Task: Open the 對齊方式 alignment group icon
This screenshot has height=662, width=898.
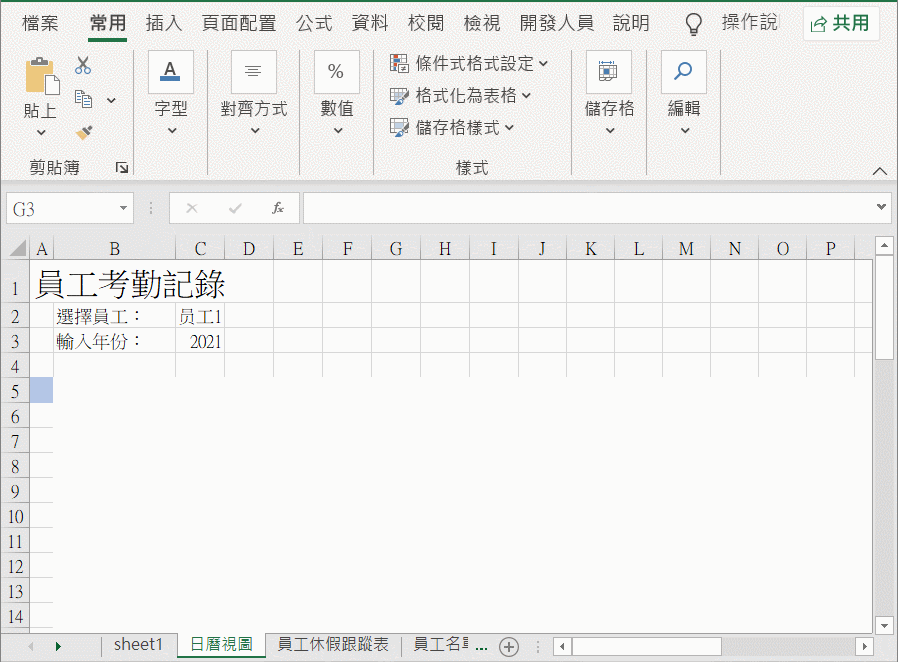Action: click(x=254, y=73)
